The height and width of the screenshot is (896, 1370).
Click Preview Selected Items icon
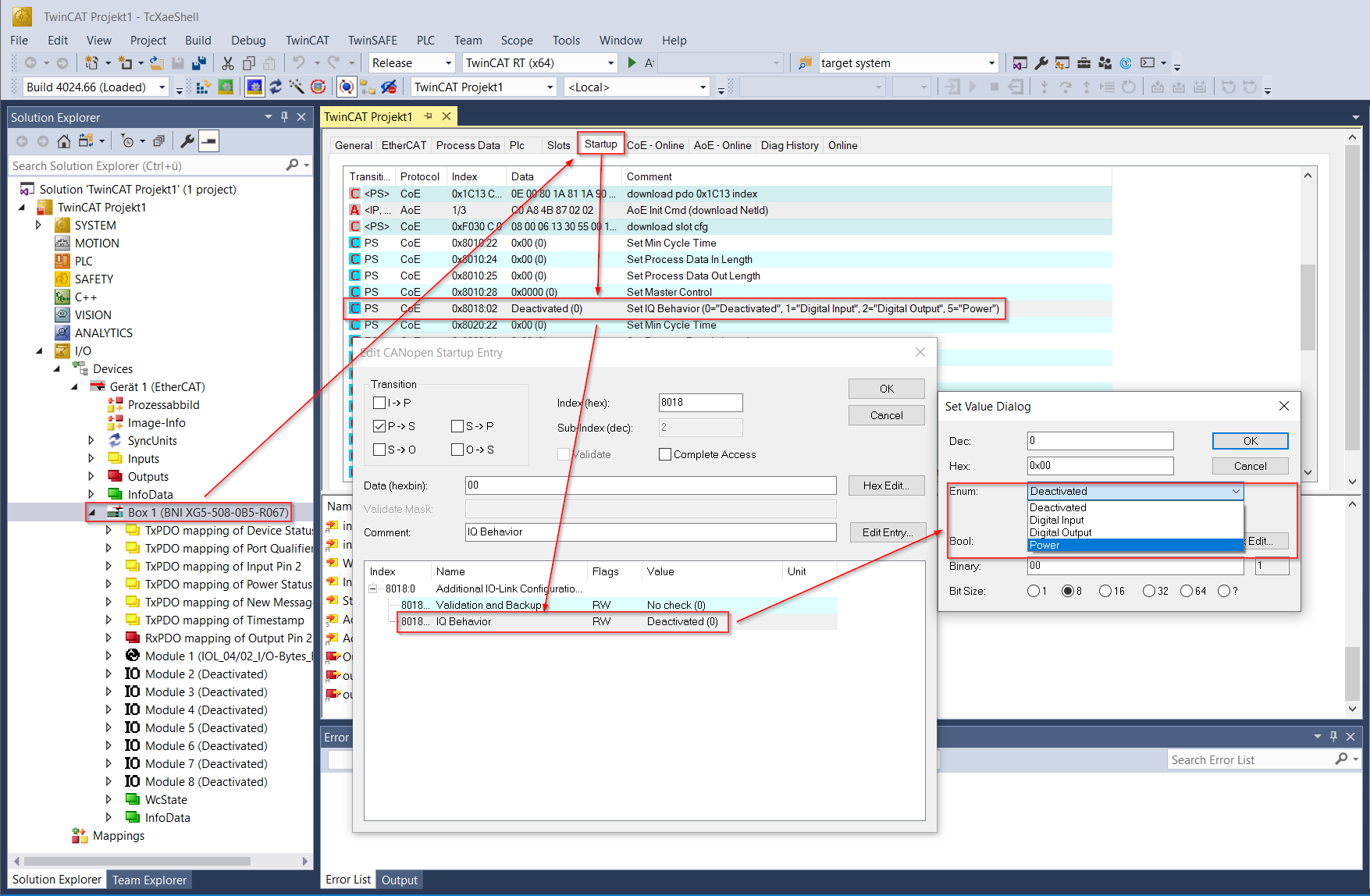[208, 141]
